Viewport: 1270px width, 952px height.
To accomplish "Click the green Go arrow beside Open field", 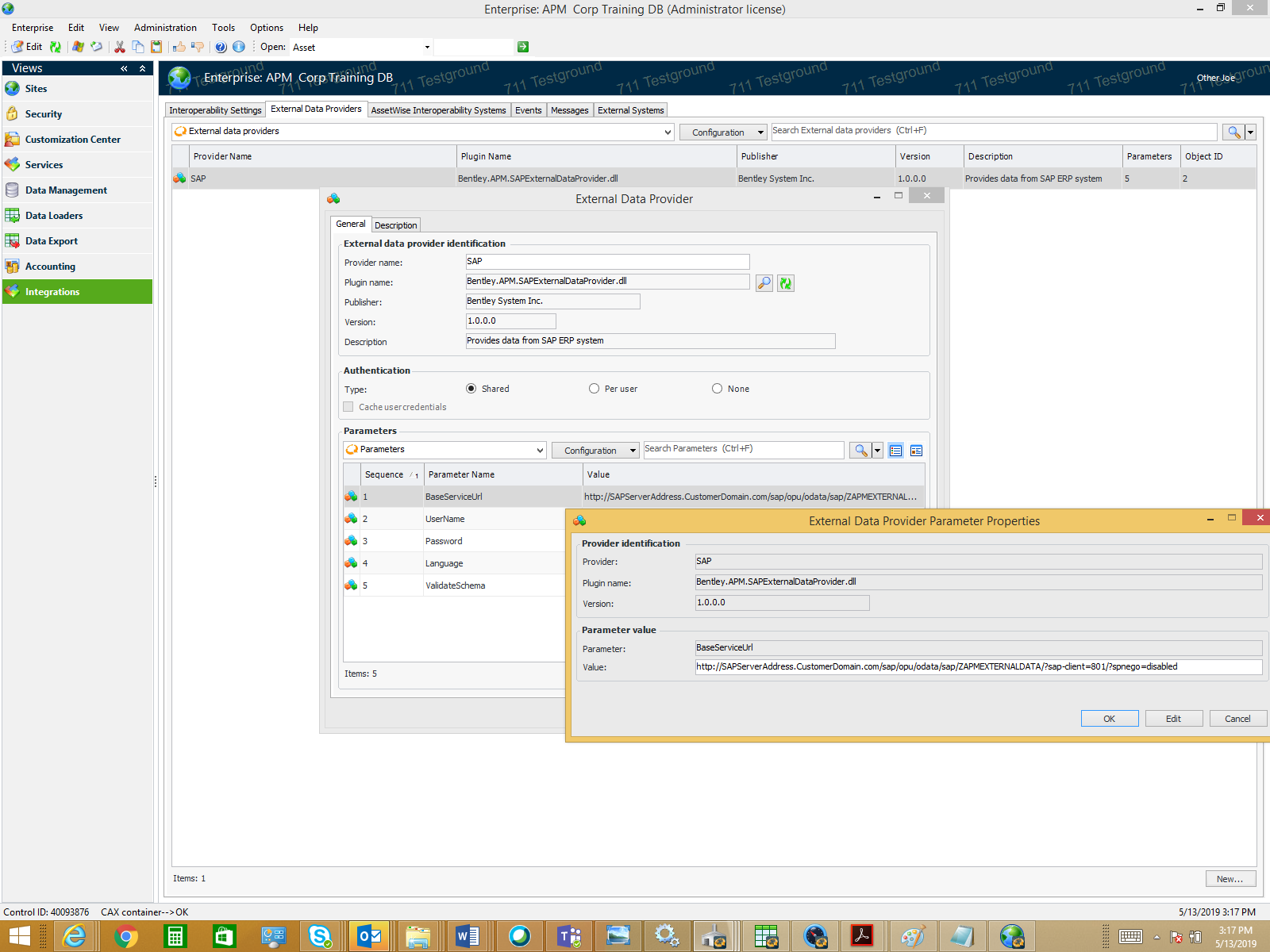I will pos(523,47).
